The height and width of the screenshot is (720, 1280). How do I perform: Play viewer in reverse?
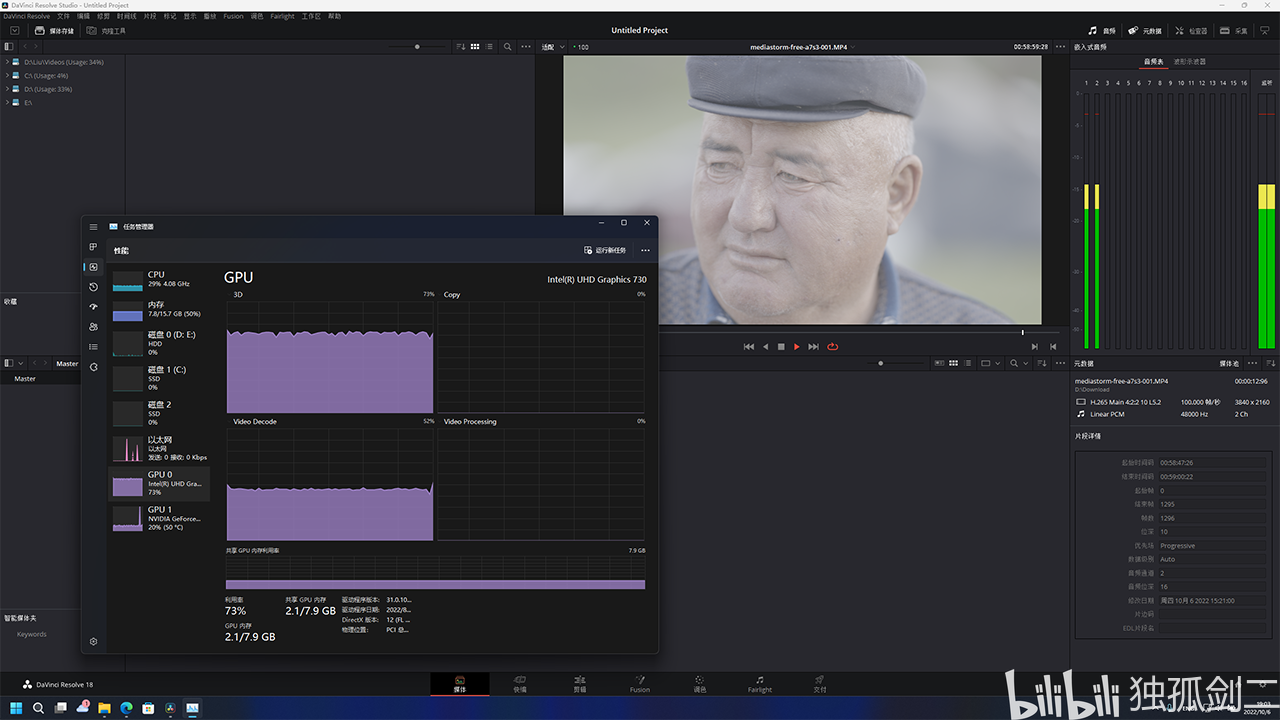coord(766,347)
